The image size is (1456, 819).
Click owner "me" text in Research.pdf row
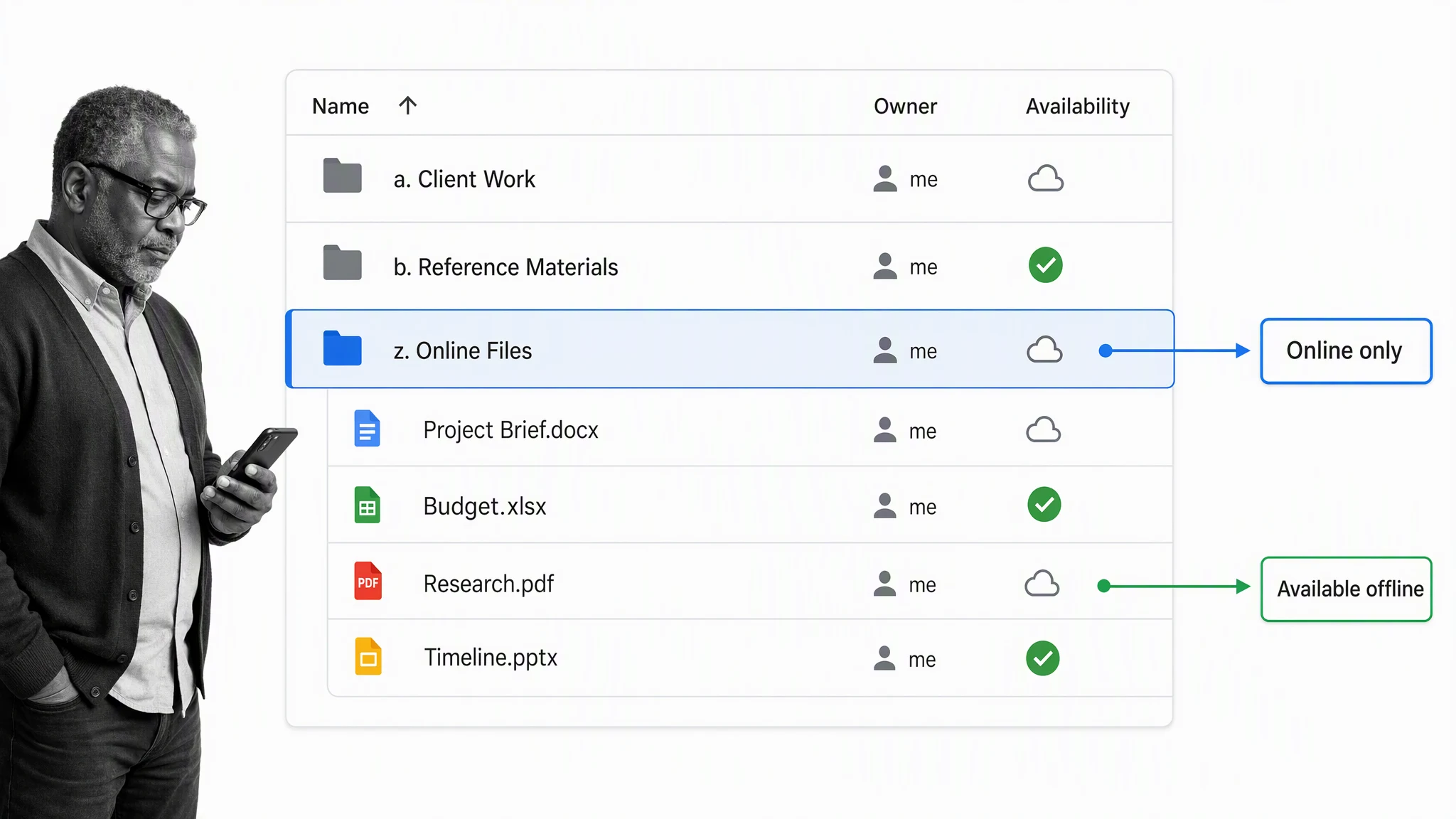pyautogui.click(x=922, y=585)
